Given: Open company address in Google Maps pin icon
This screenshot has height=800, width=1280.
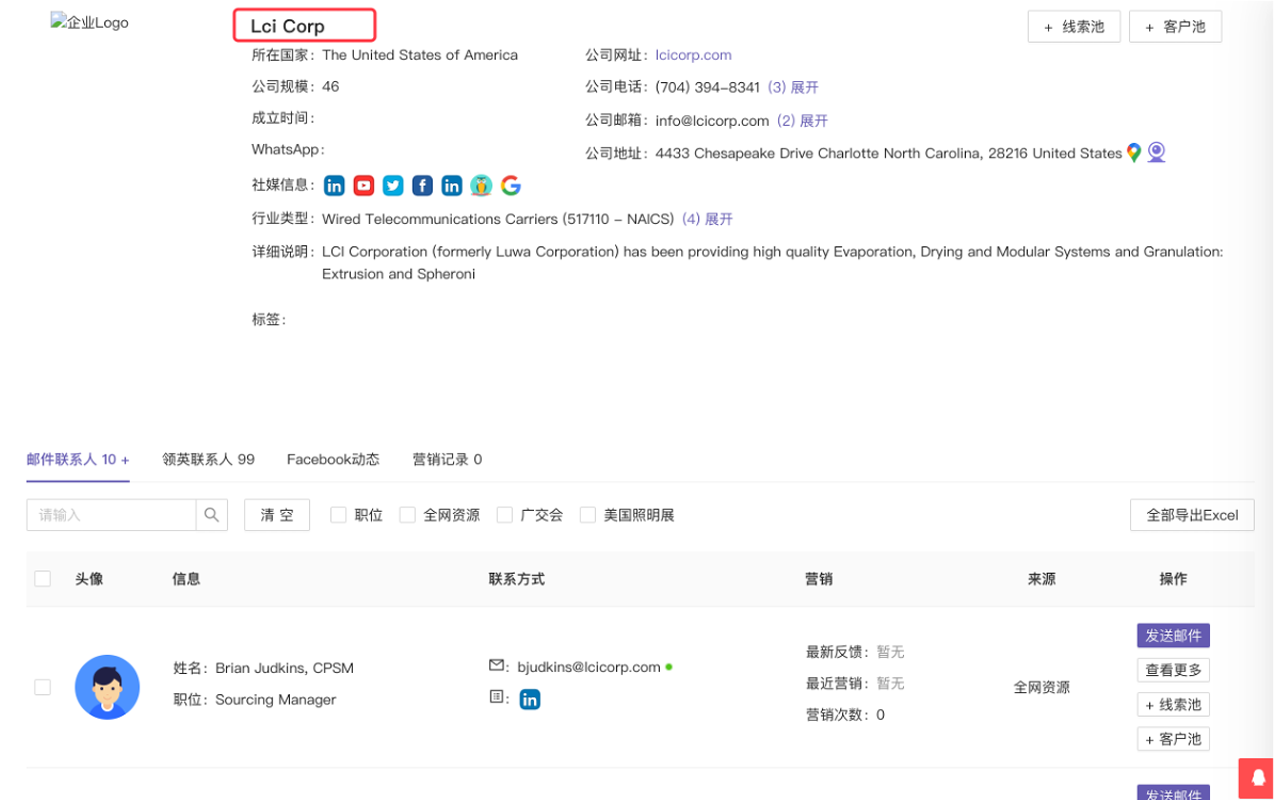Looking at the screenshot, I should point(1134,153).
